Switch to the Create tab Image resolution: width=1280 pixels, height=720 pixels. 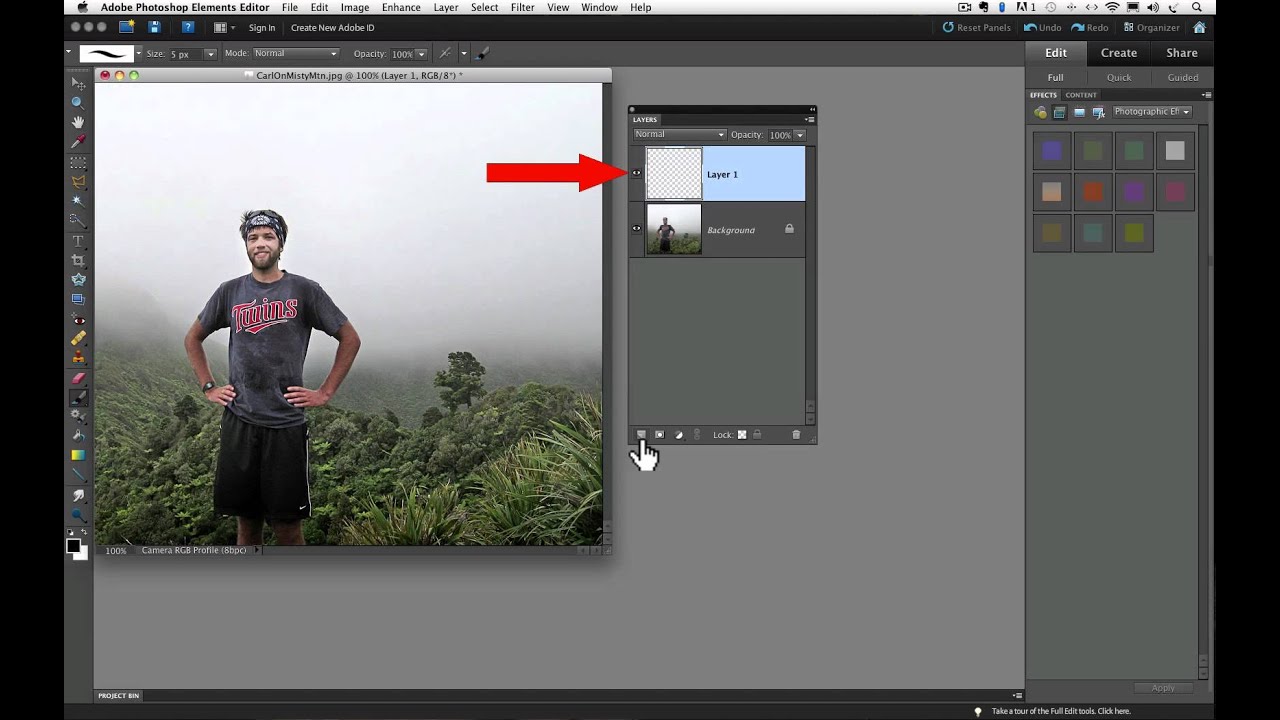pyautogui.click(x=1118, y=53)
